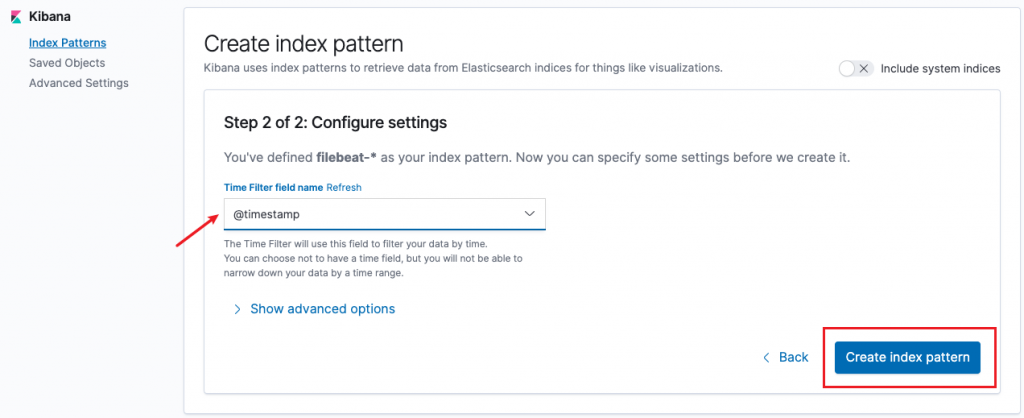Open Advanced Settings in the sidebar
This screenshot has width=1024, height=418.
coord(79,83)
